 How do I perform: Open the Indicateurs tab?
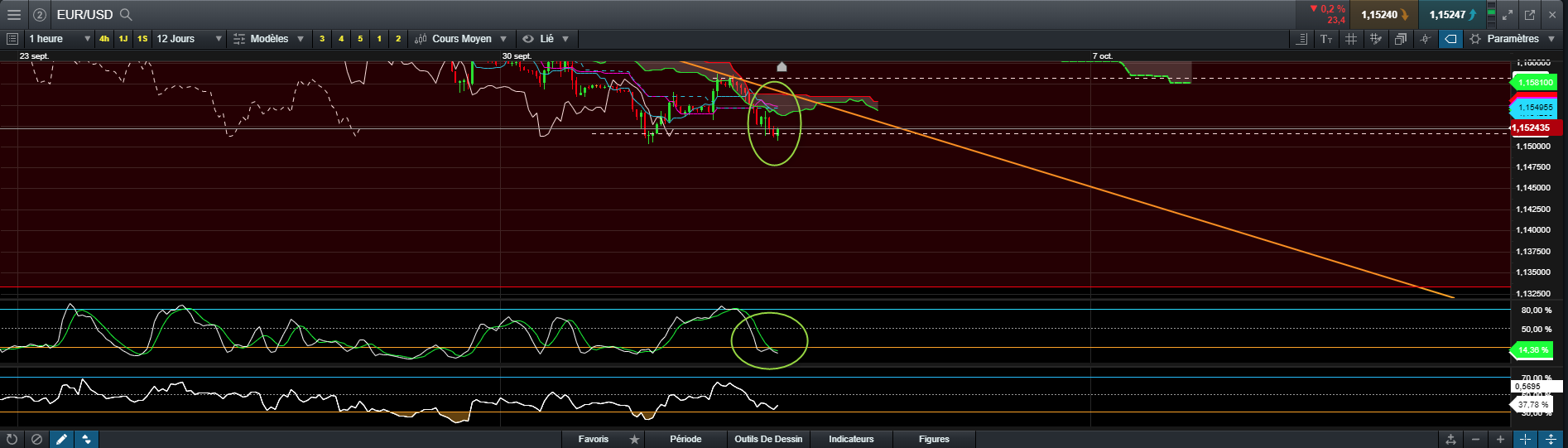(851, 439)
